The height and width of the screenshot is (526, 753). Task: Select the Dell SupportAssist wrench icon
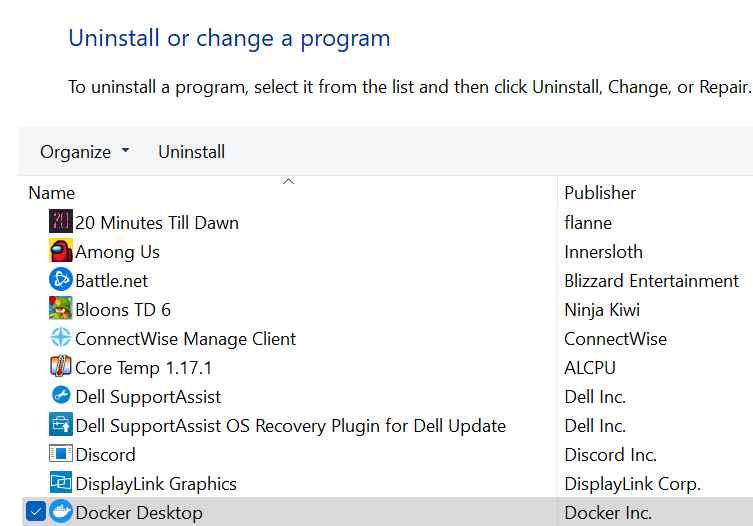61,395
